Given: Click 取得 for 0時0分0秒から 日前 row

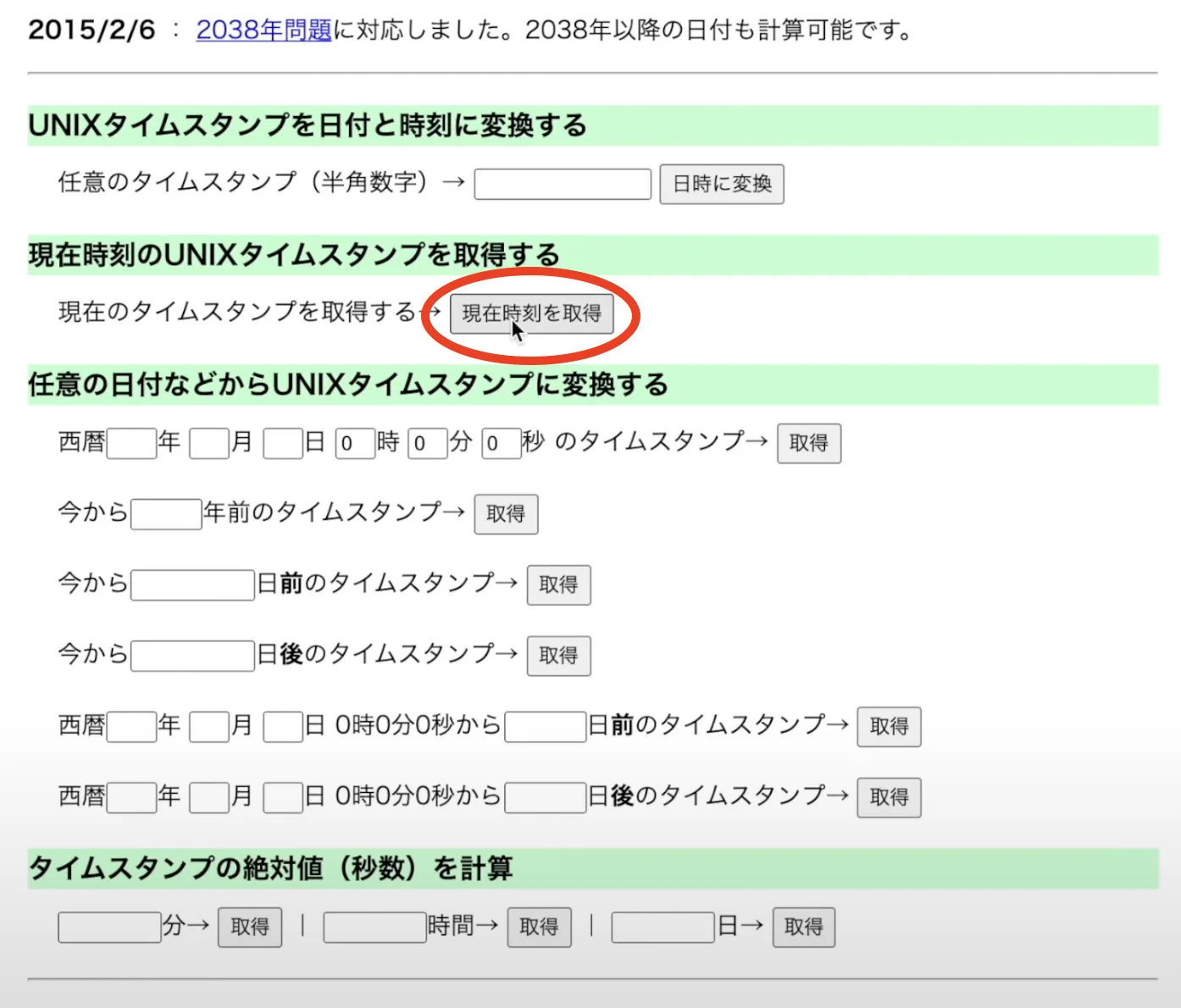Looking at the screenshot, I should click(889, 727).
